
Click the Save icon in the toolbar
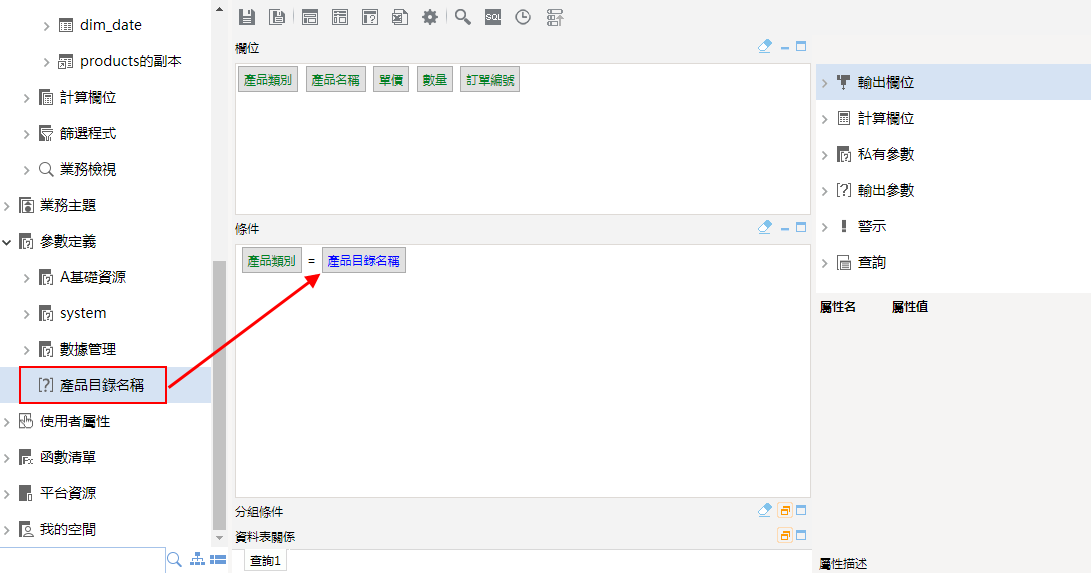[247, 17]
